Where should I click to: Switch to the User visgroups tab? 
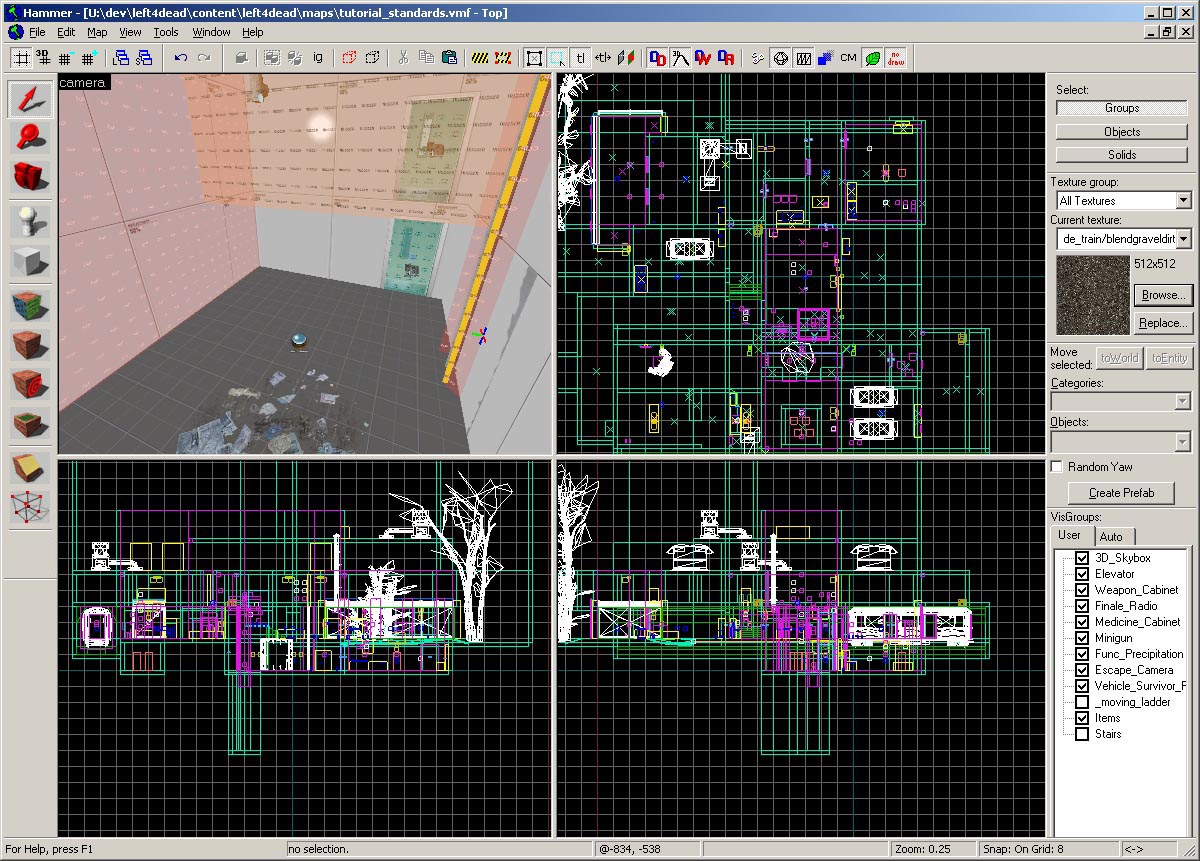(x=1070, y=535)
